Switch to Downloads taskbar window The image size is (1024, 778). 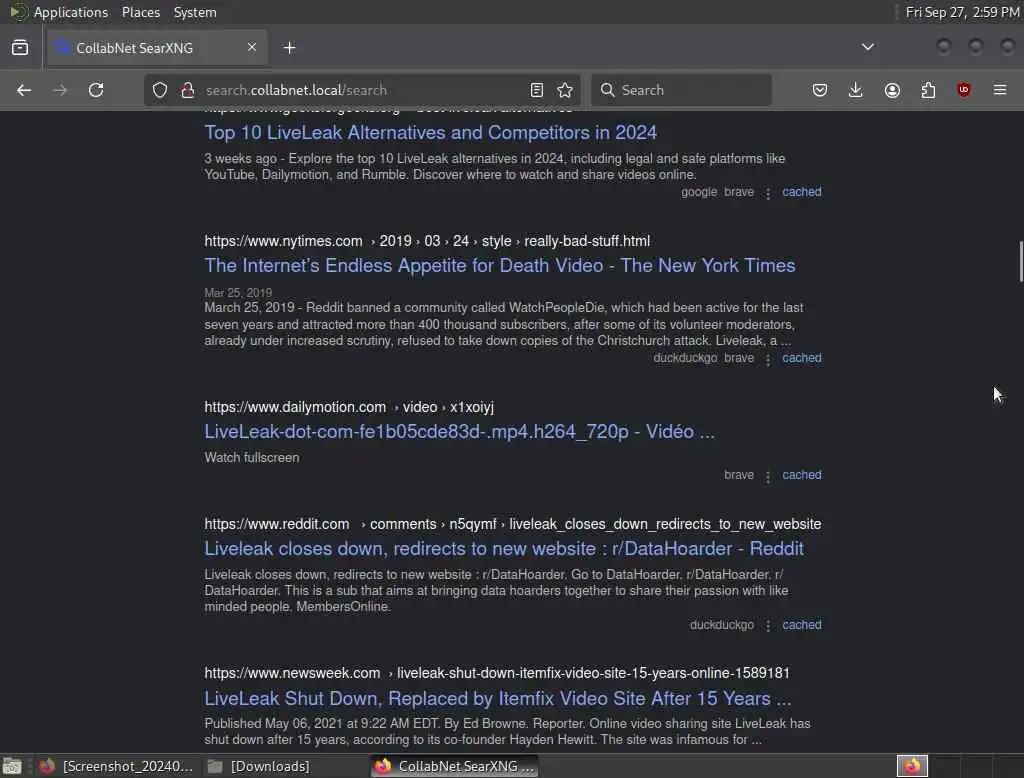click(x=259, y=766)
